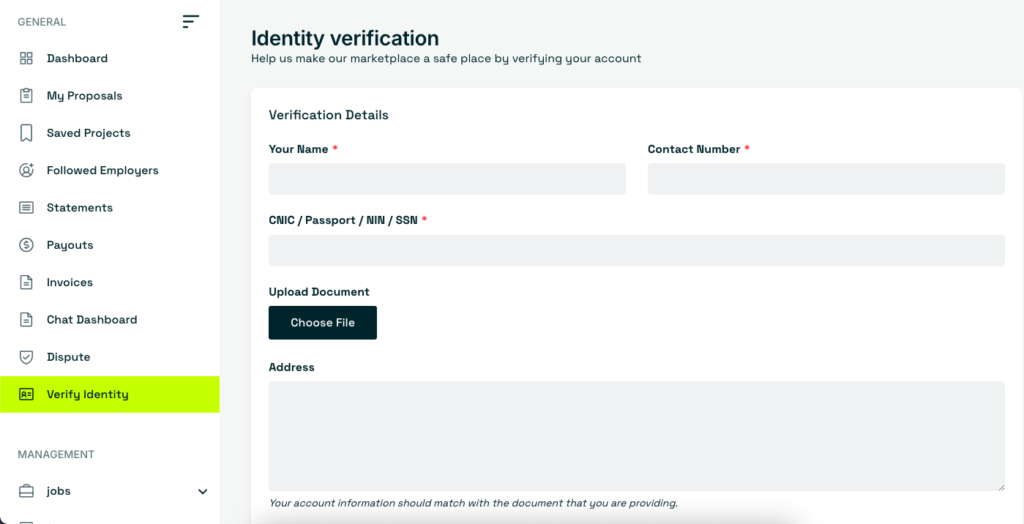
Task: Focus the Your Name input field
Action: (x=447, y=179)
